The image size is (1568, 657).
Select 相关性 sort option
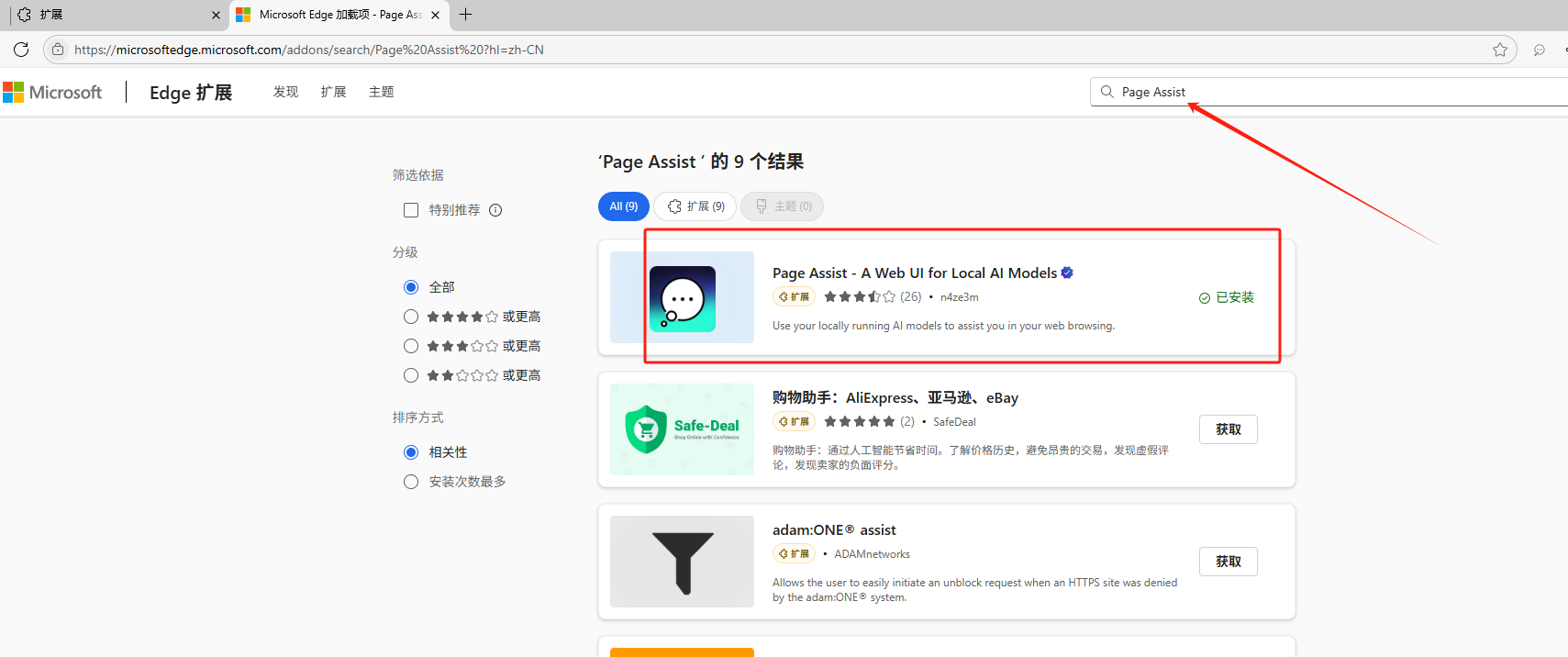click(411, 452)
